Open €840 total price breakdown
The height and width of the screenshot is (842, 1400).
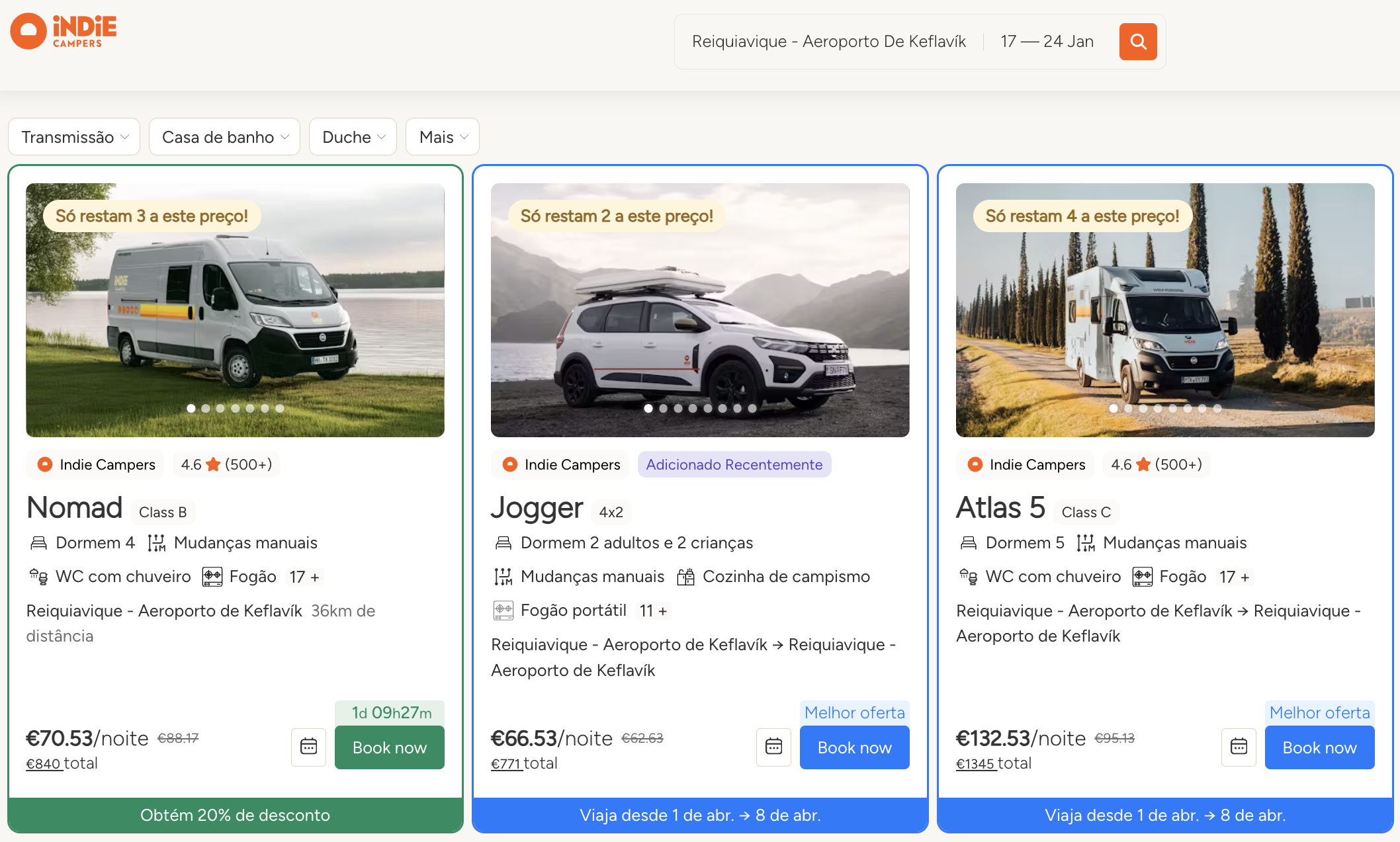coord(44,763)
